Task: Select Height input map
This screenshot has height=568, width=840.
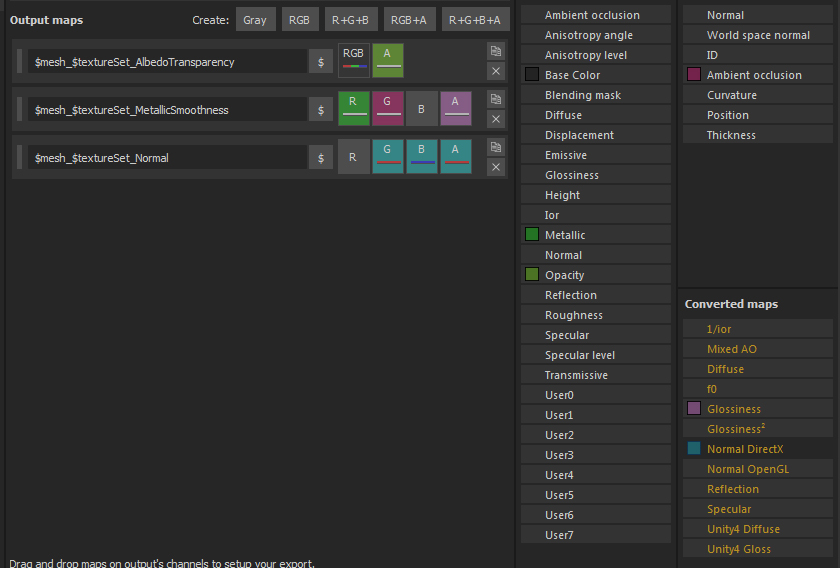Action: 596,195
